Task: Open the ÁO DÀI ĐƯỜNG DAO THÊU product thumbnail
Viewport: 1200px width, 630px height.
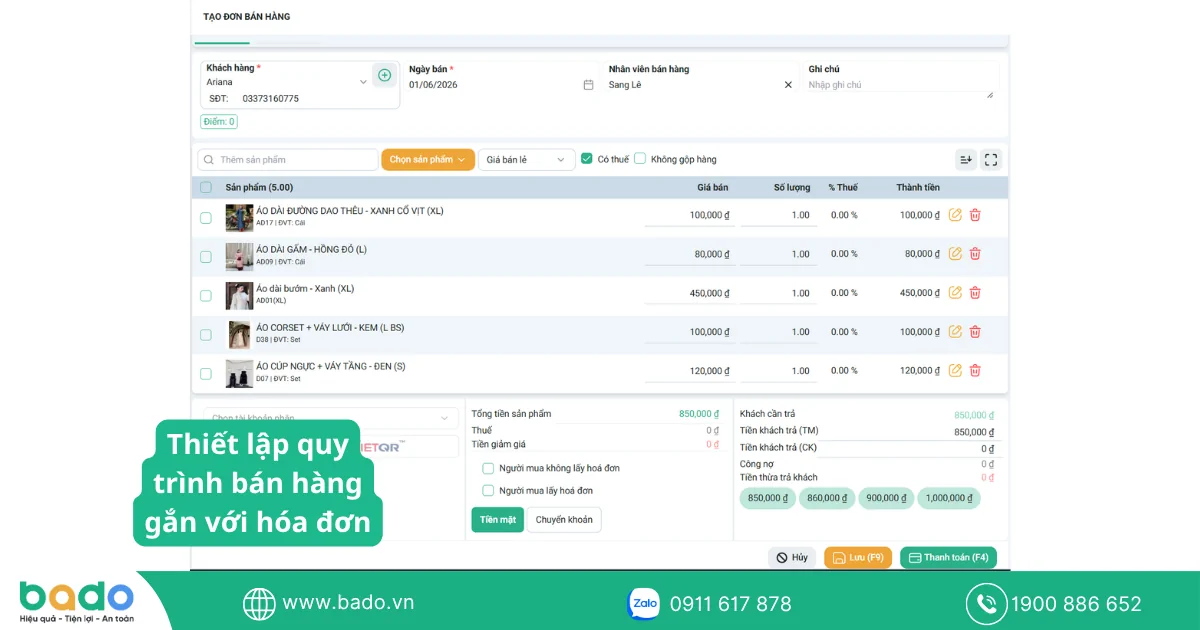Action: [239, 218]
